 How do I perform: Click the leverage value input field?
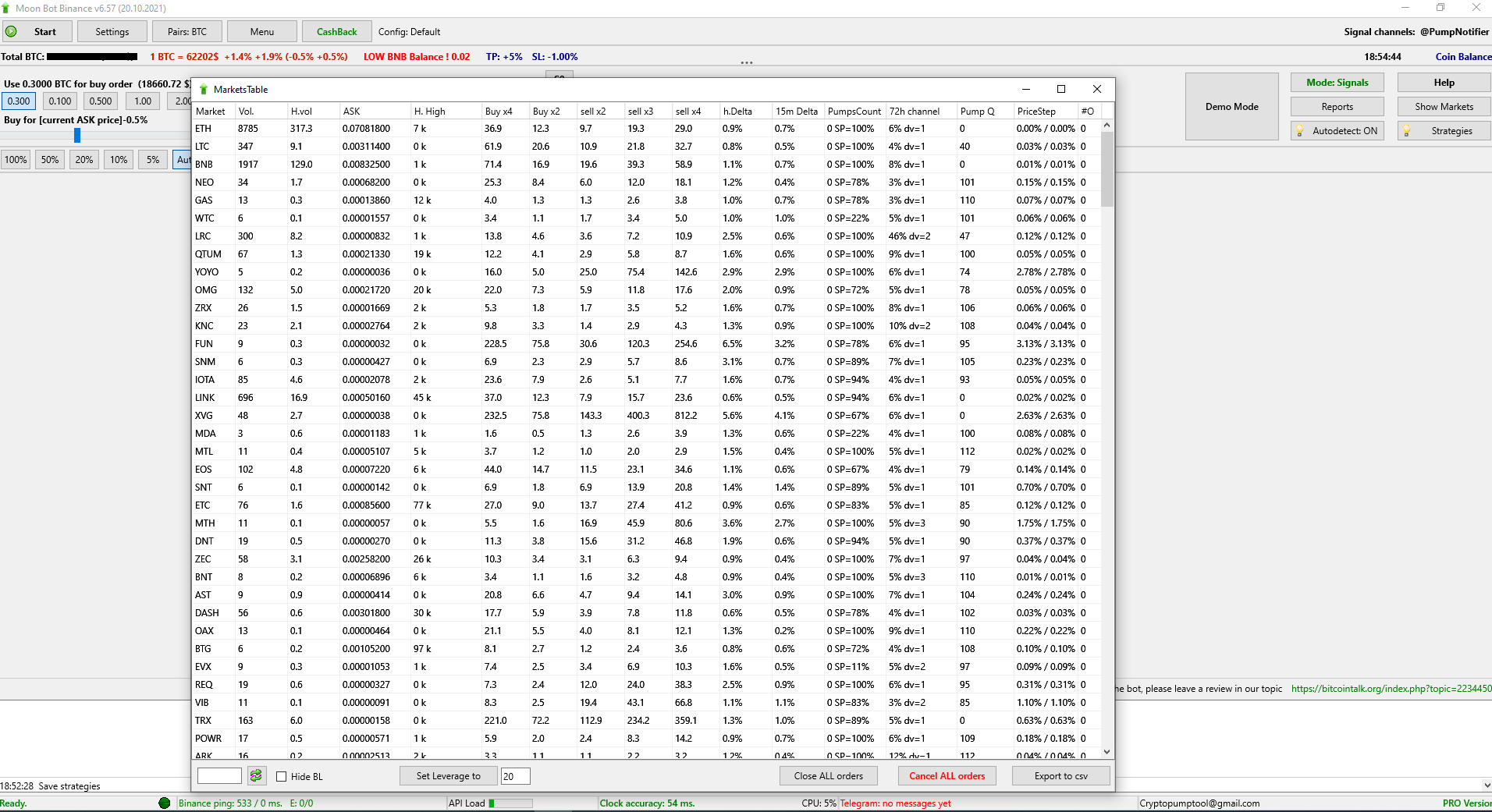515,776
